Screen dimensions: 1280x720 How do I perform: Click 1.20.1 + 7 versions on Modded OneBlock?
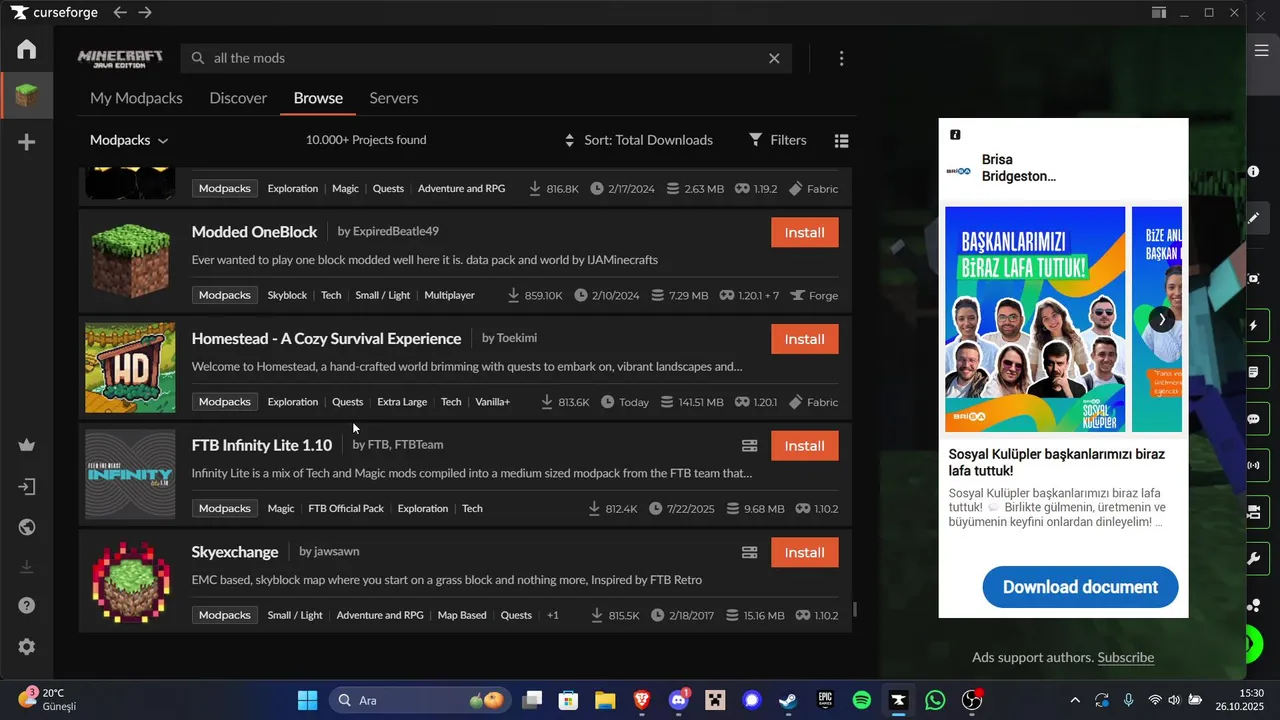[749, 295]
